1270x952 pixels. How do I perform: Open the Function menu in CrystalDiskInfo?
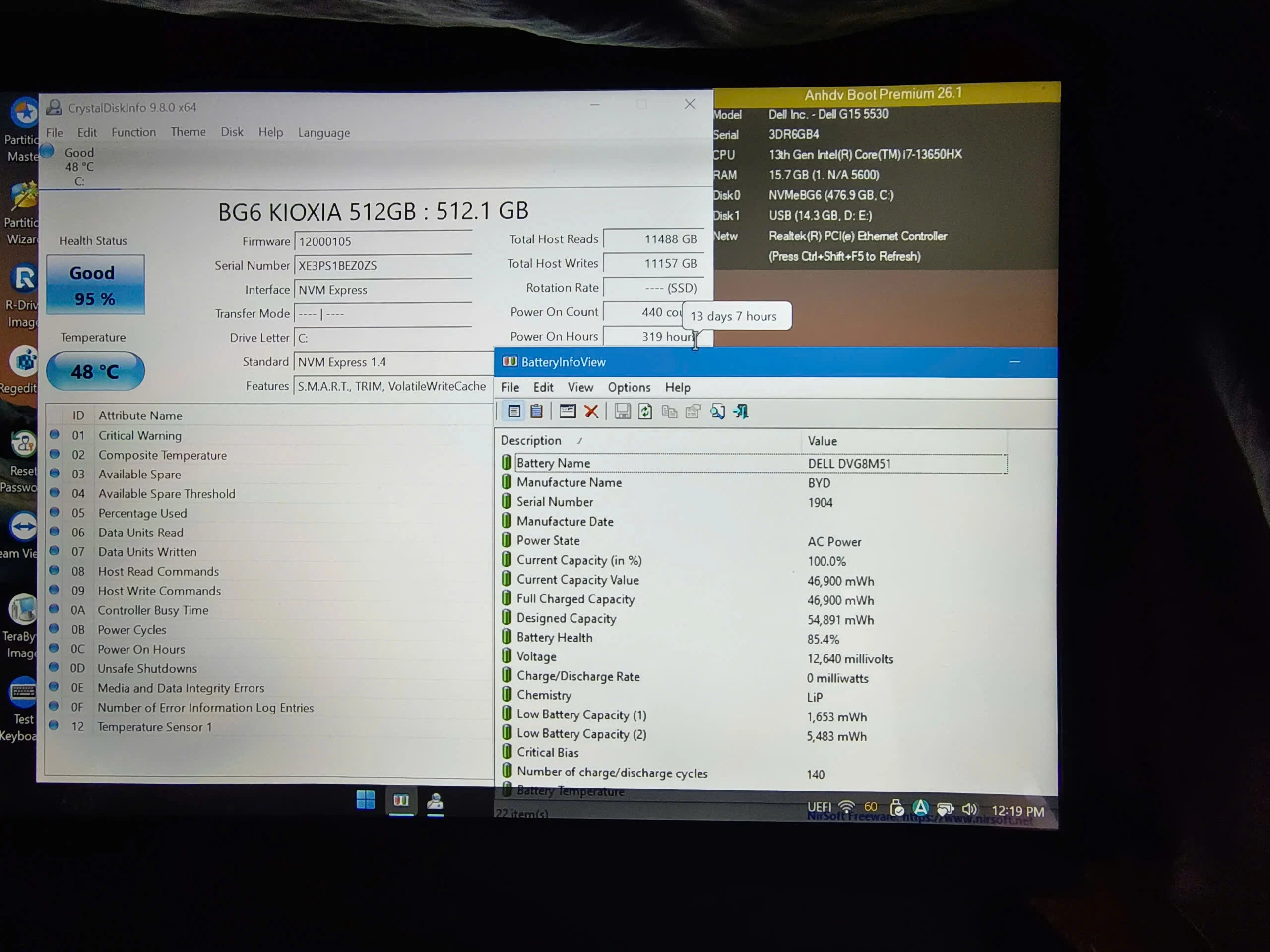[134, 132]
